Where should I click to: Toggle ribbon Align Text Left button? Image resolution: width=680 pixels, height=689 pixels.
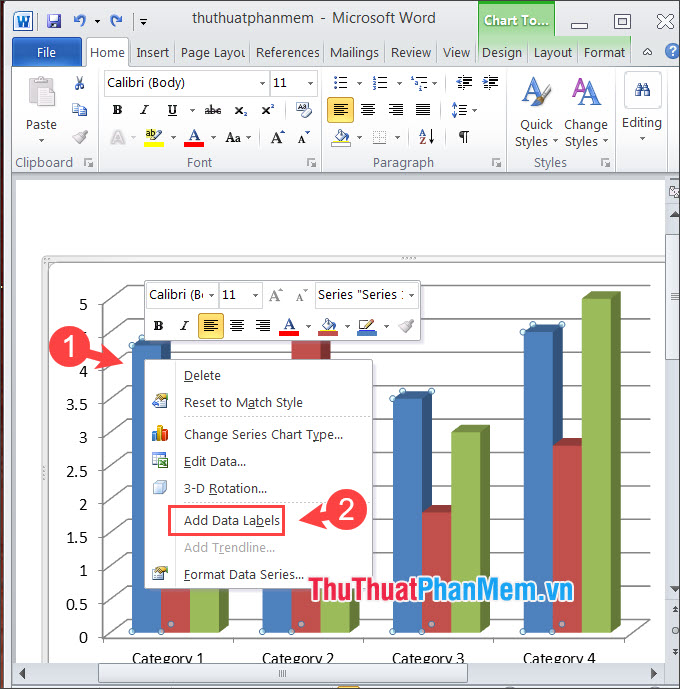click(340, 110)
